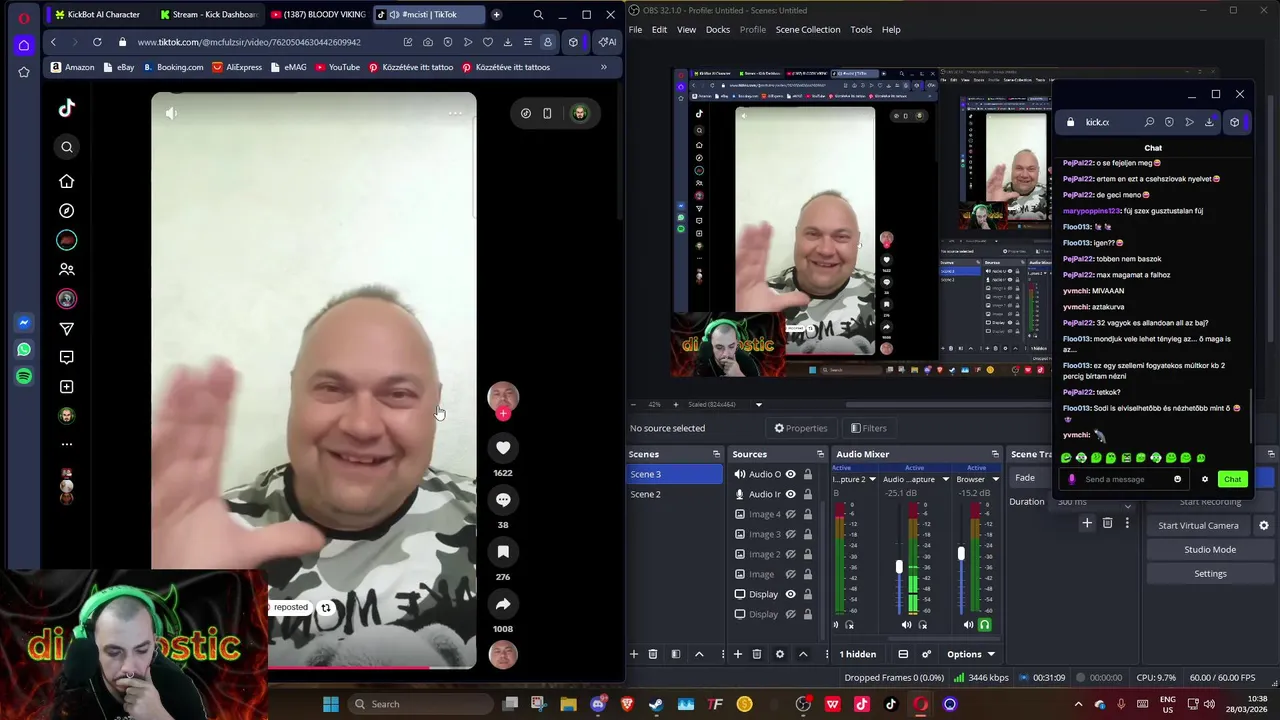Add a new source in OBS

pyautogui.click(x=737, y=654)
